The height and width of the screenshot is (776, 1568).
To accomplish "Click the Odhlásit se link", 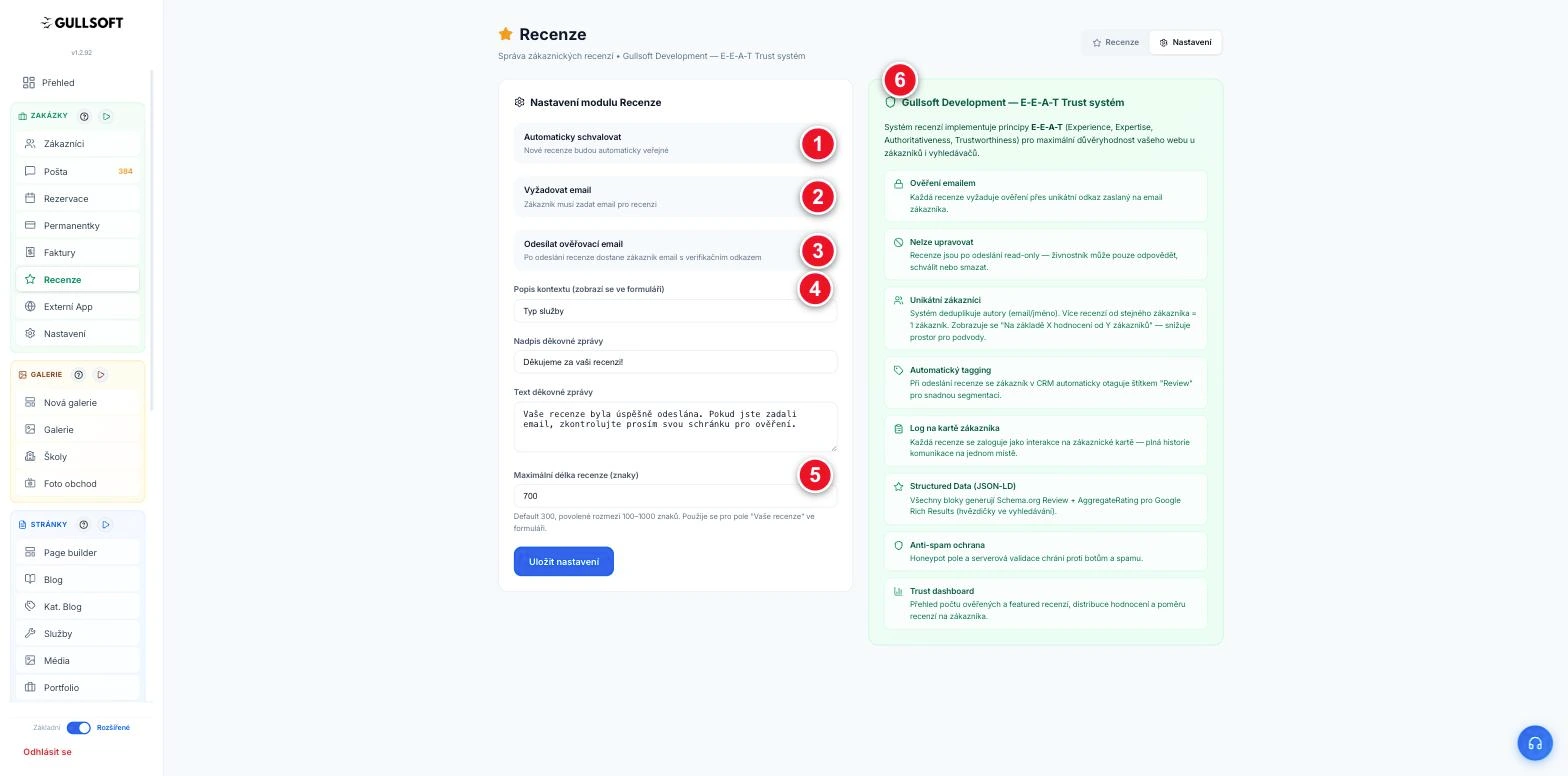I will click(x=47, y=752).
